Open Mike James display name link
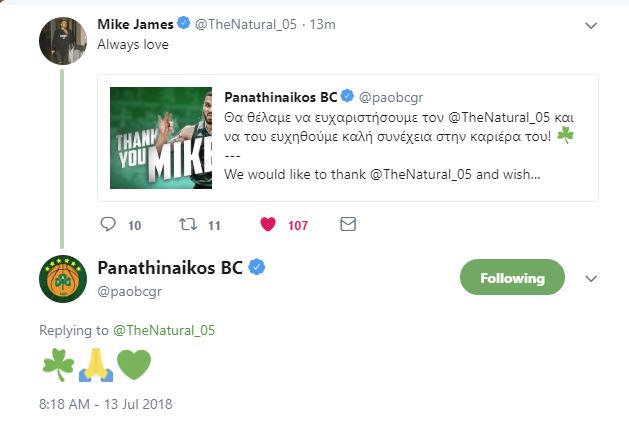 134,23
